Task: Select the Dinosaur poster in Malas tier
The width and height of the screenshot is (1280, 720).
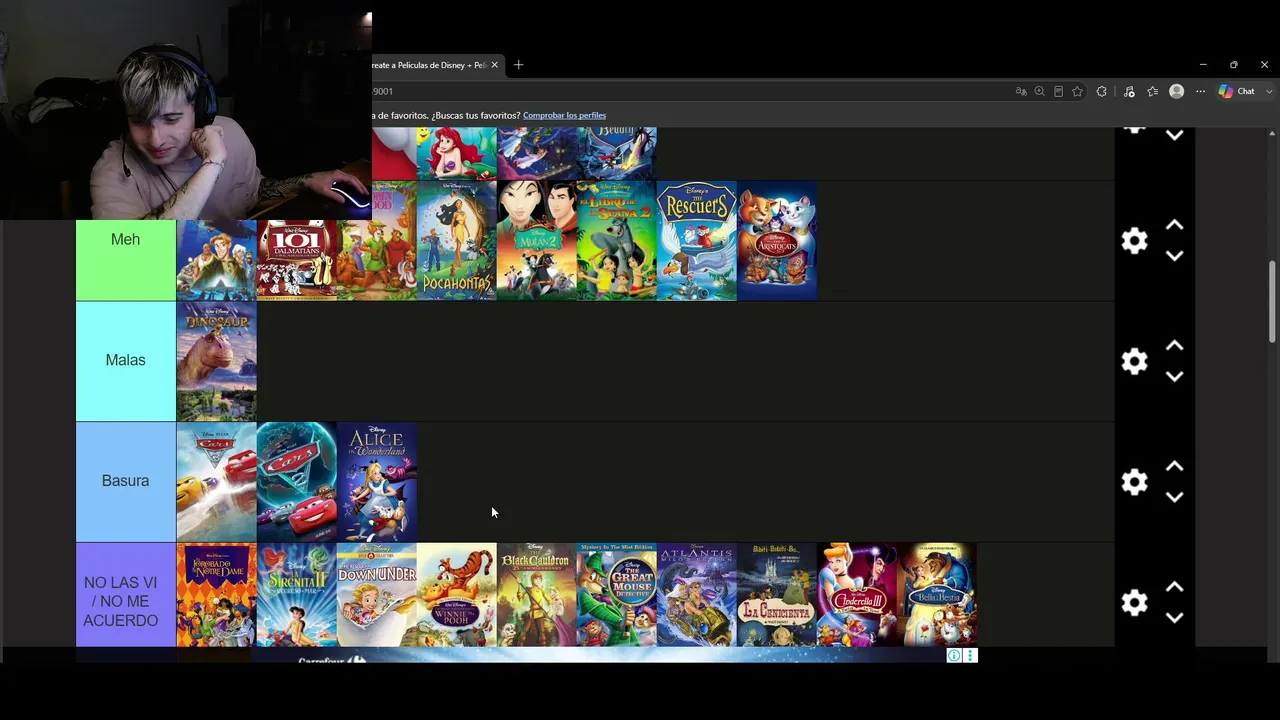Action: pos(217,361)
